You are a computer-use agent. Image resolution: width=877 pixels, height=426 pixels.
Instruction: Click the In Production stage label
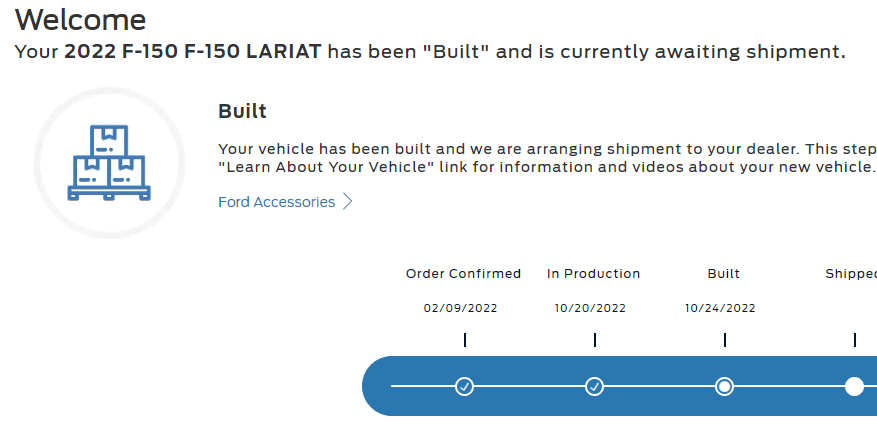tap(593, 274)
